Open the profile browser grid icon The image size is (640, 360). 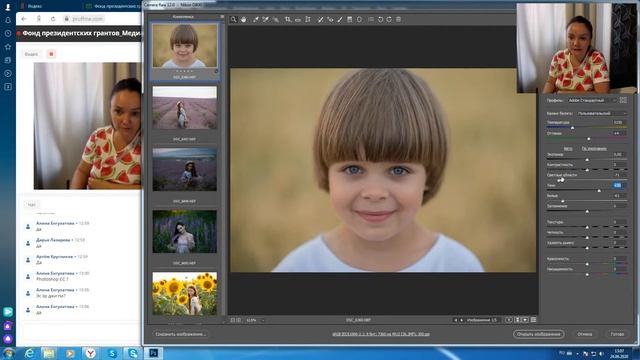(623, 100)
